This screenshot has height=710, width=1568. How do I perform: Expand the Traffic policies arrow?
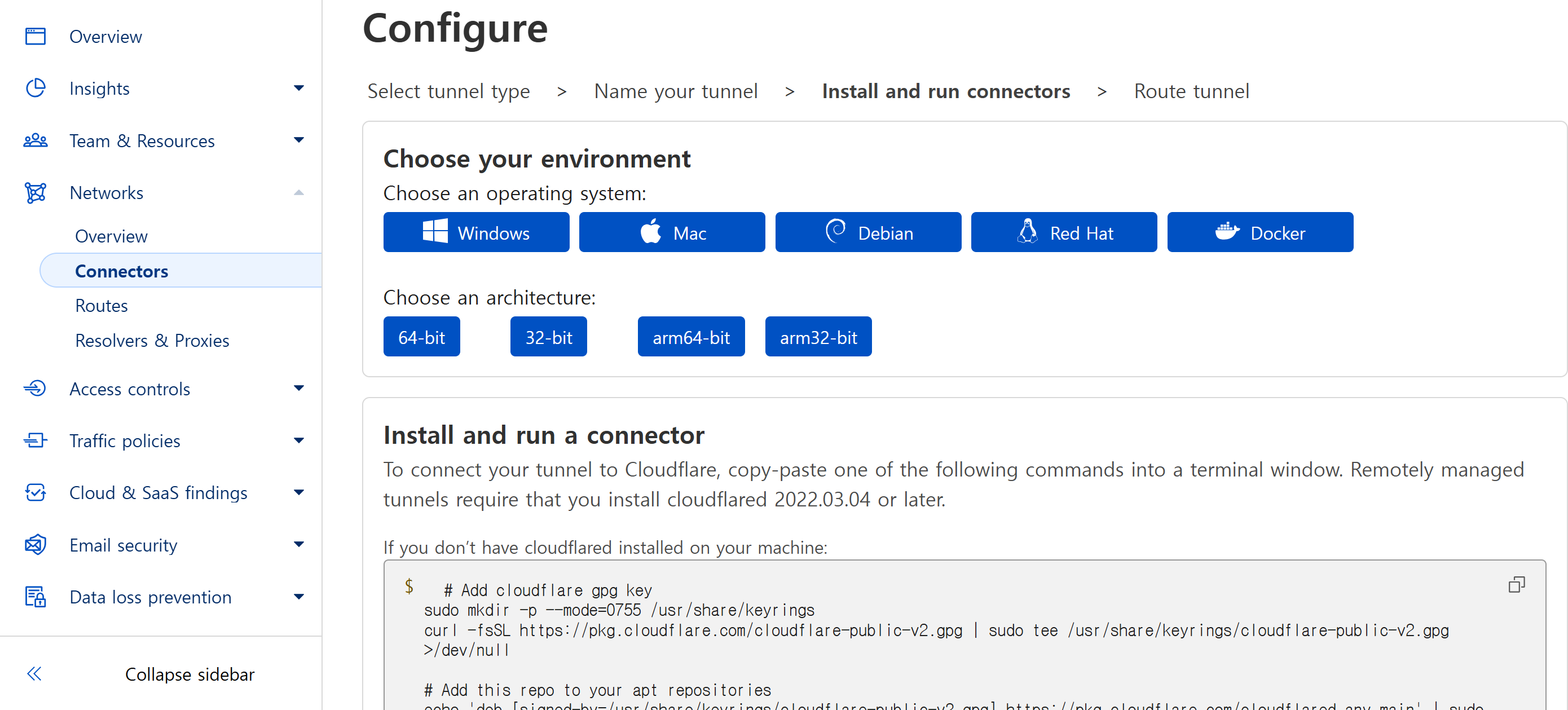[298, 440]
